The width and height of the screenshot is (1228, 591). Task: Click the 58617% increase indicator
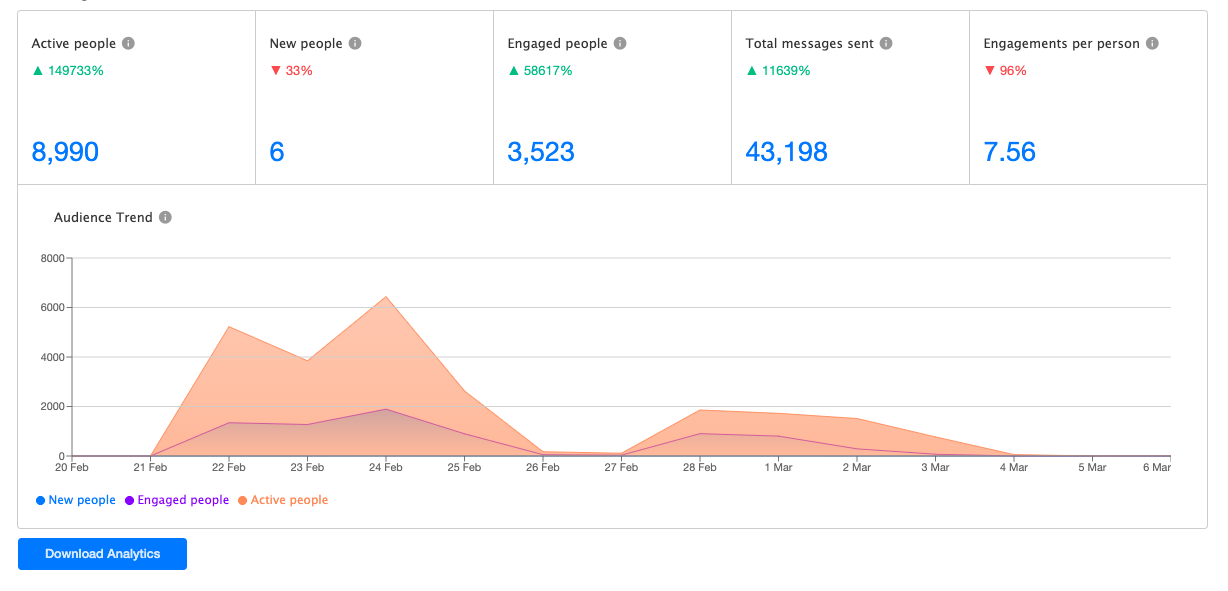540,71
